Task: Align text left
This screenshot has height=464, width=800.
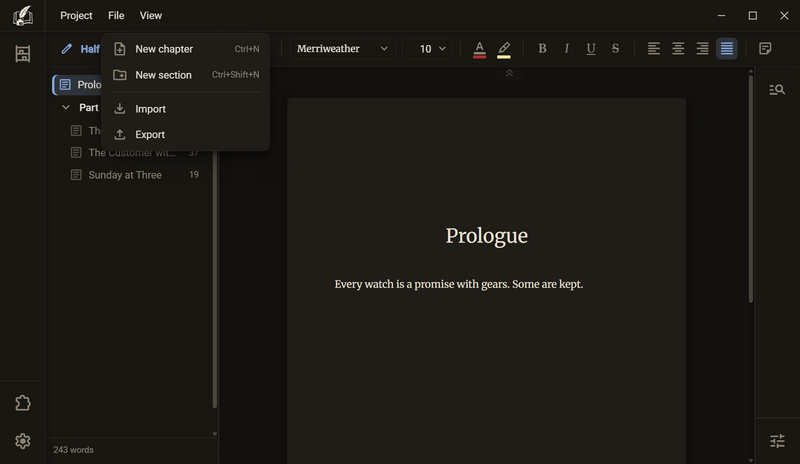Action: [654, 48]
